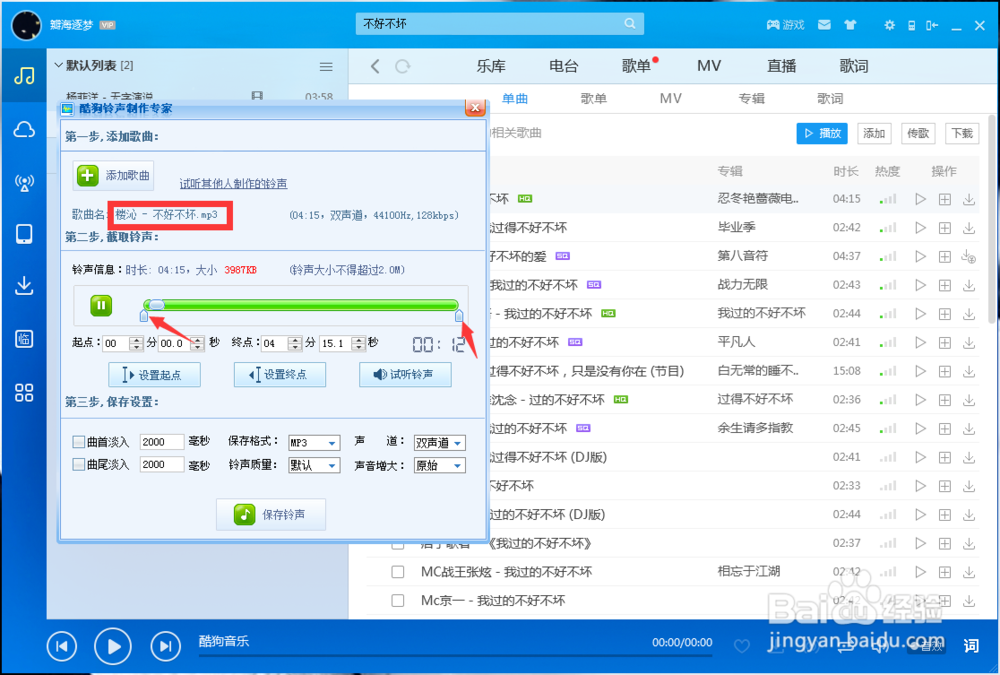Open the 专辑 results sub-tab

(x=751, y=99)
